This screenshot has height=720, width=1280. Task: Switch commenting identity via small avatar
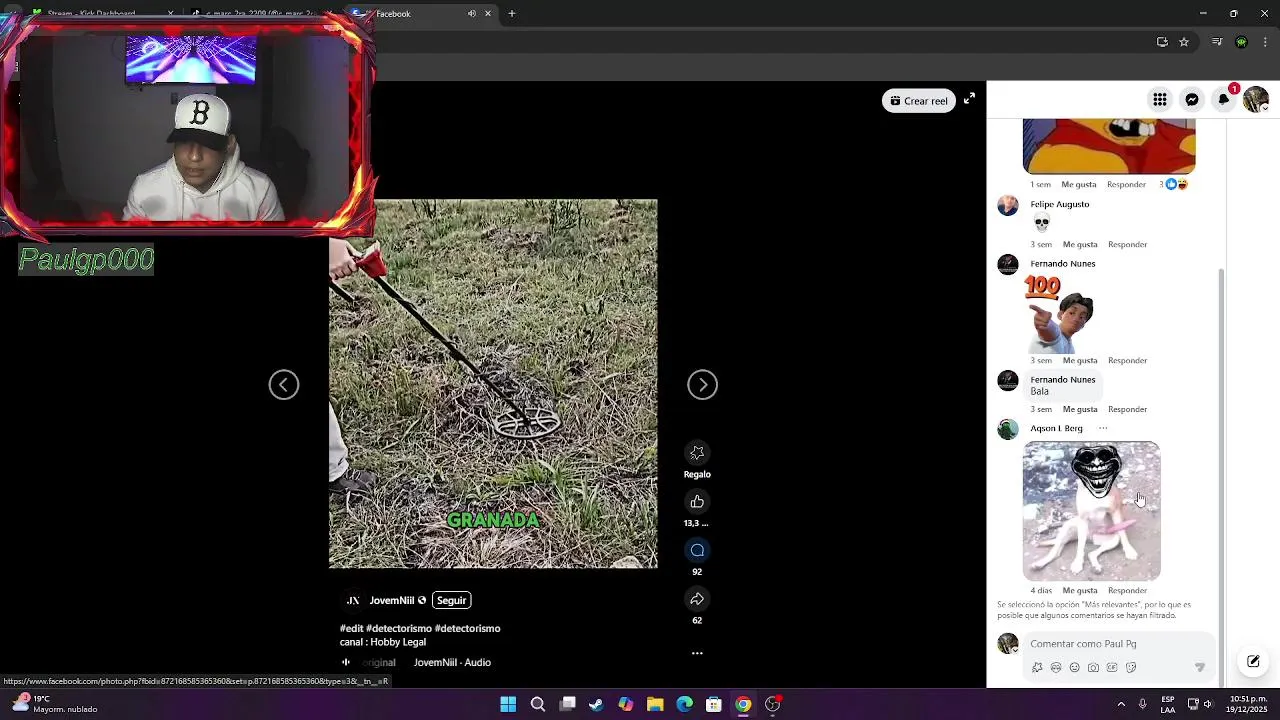click(x=1008, y=644)
